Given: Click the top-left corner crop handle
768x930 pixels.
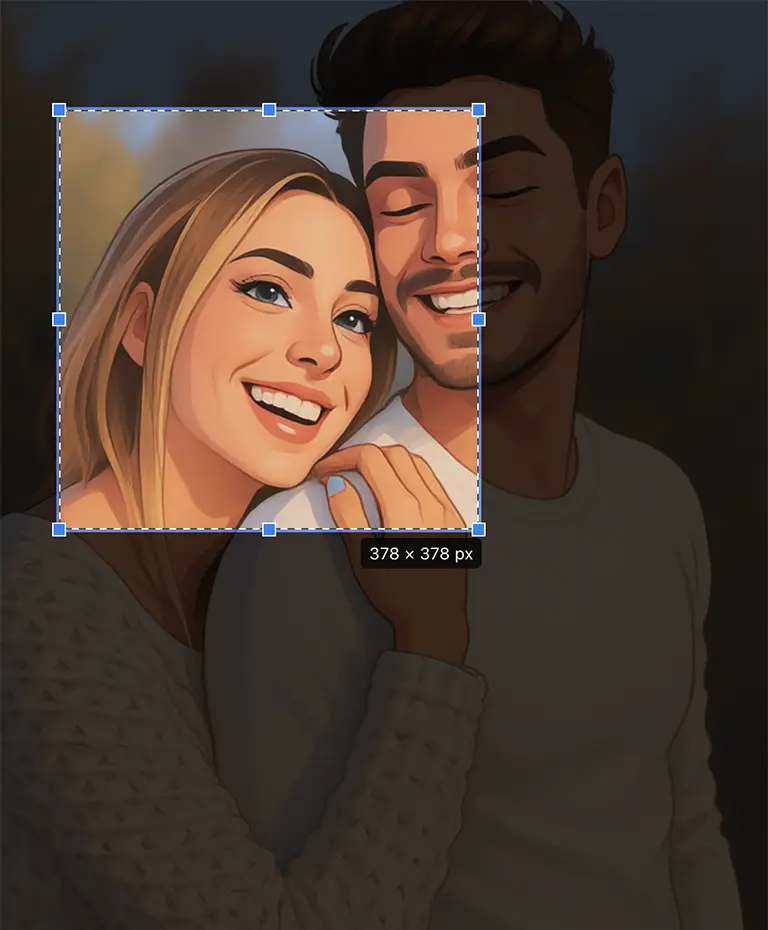Looking at the screenshot, I should (59, 110).
